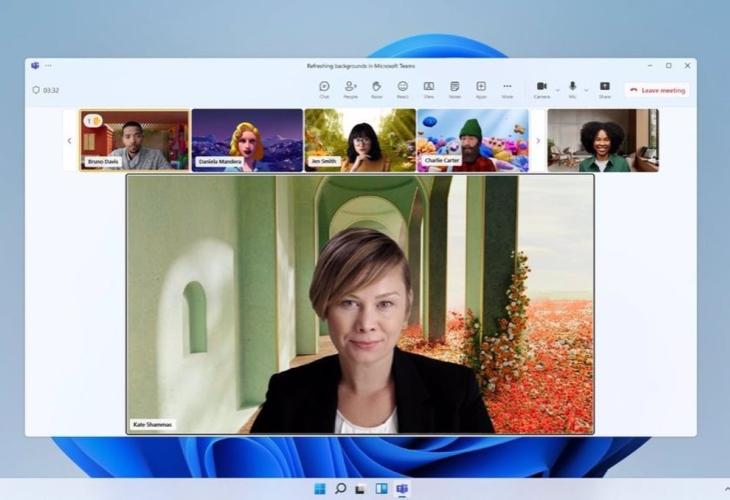The height and width of the screenshot is (500, 730).
Task: Mute the Mic
Action: [572, 88]
